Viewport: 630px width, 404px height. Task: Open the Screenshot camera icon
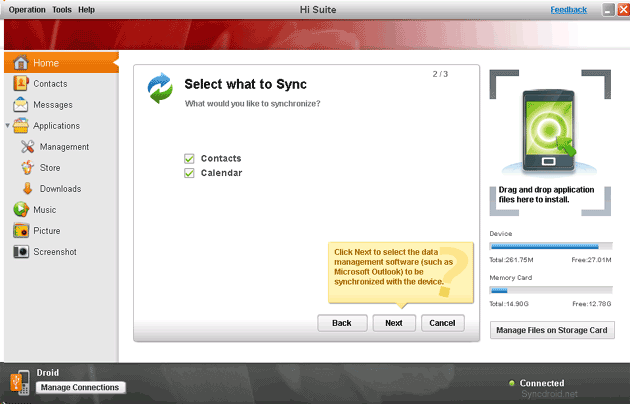coord(21,252)
